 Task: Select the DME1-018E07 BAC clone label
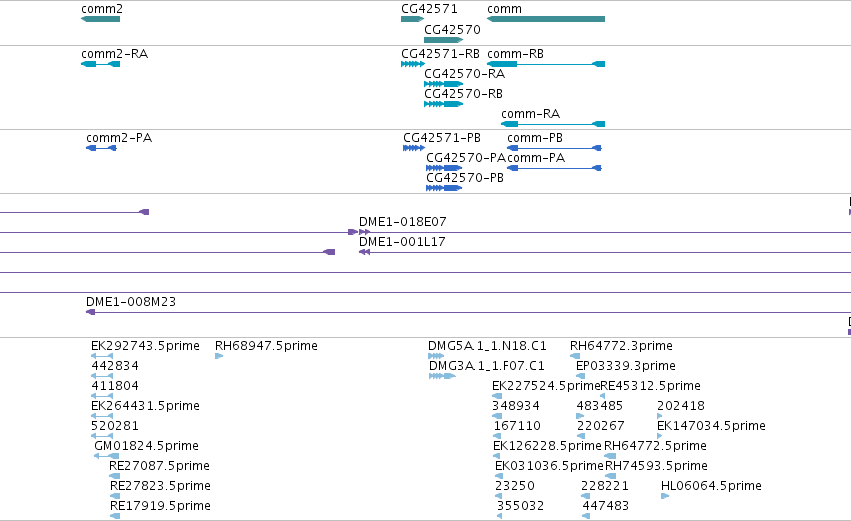(x=403, y=221)
